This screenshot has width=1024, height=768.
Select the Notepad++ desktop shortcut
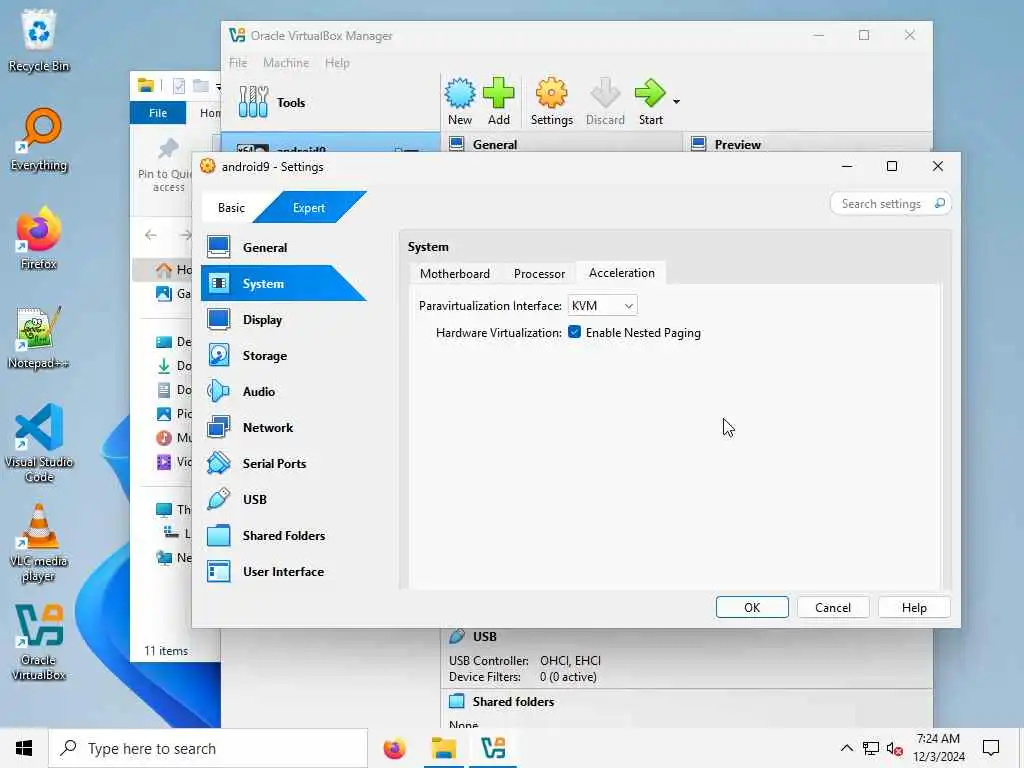pos(39,338)
